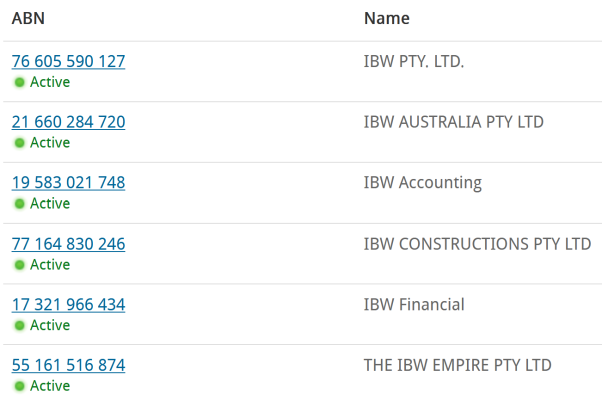Select the Name column header
The height and width of the screenshot is (400, 602).
coord(387,18)
